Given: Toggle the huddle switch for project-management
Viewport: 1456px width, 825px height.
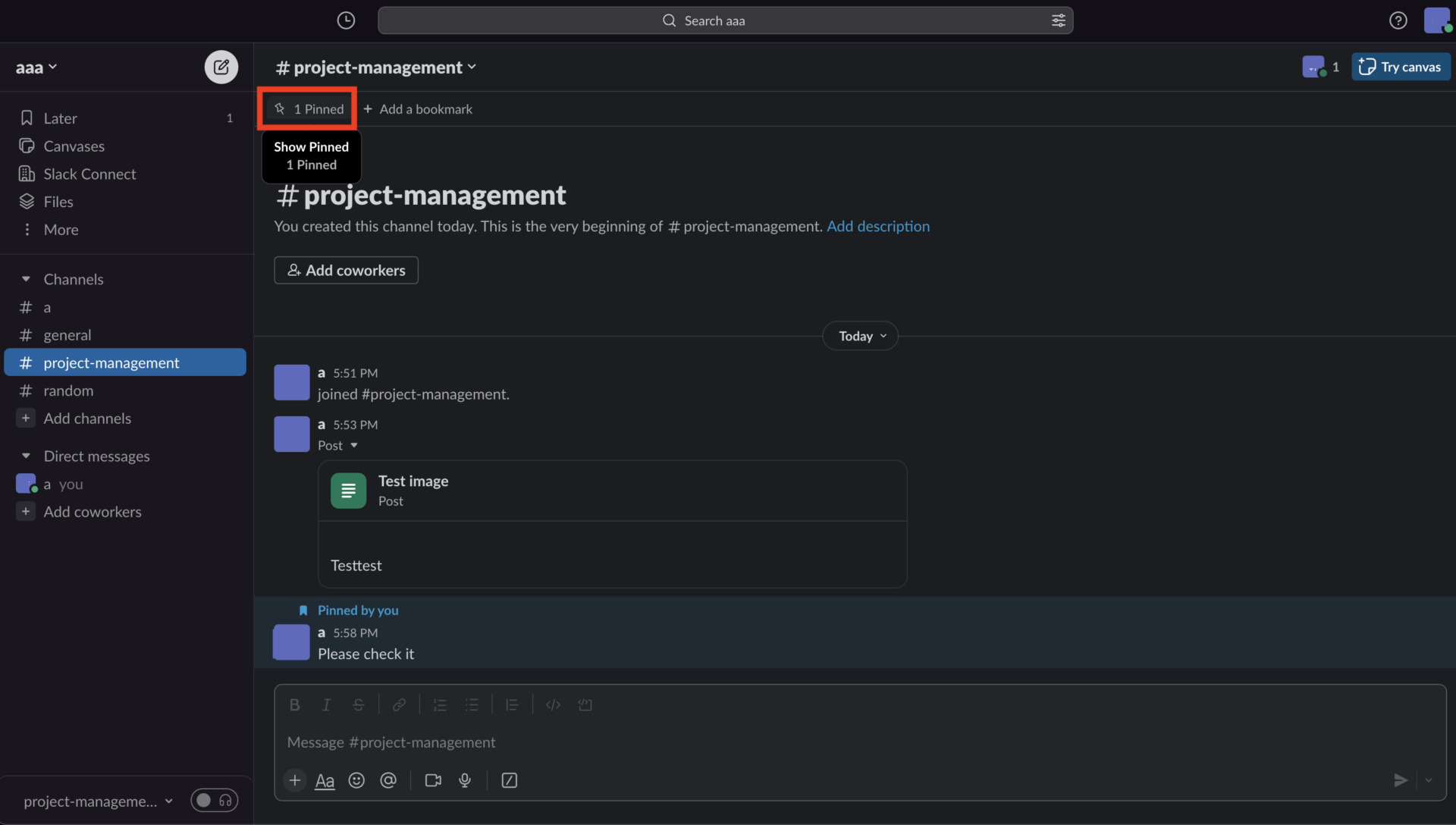Looking at the screenshot, I should pyautogui.click(x=215, y=800).
